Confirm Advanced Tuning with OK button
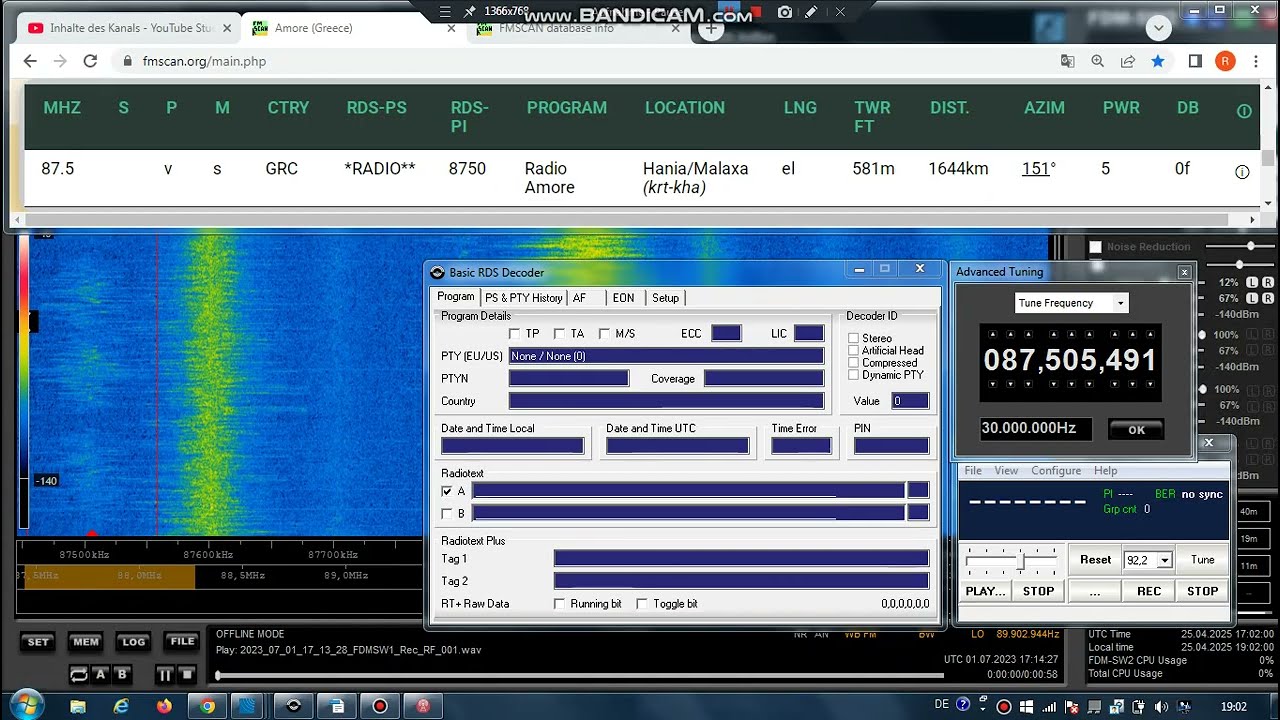The image size is (1280, 720). pyautogui.click(x=1136, y=430)
